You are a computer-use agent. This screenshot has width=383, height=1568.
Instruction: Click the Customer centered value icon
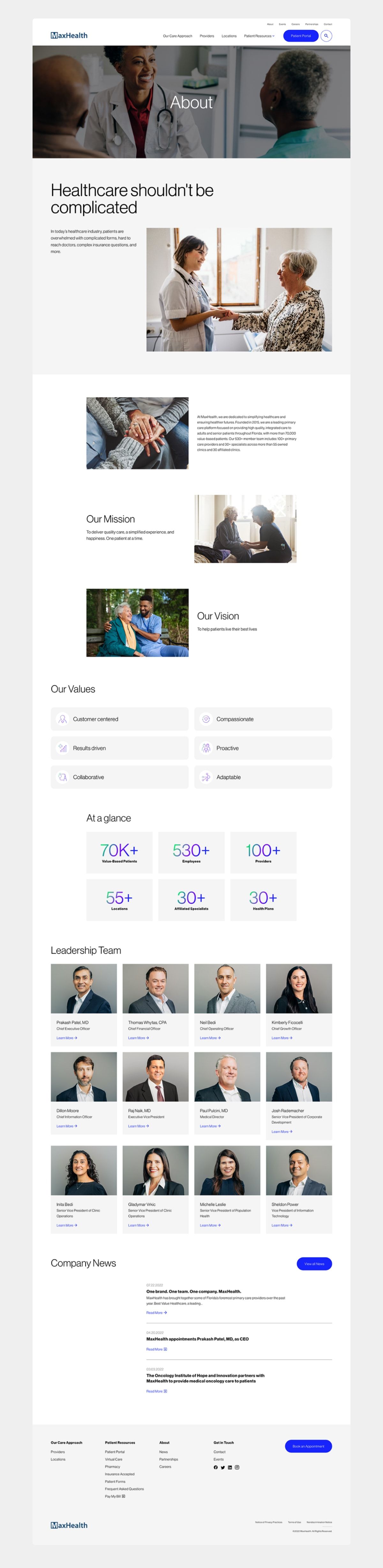point(62,719)
